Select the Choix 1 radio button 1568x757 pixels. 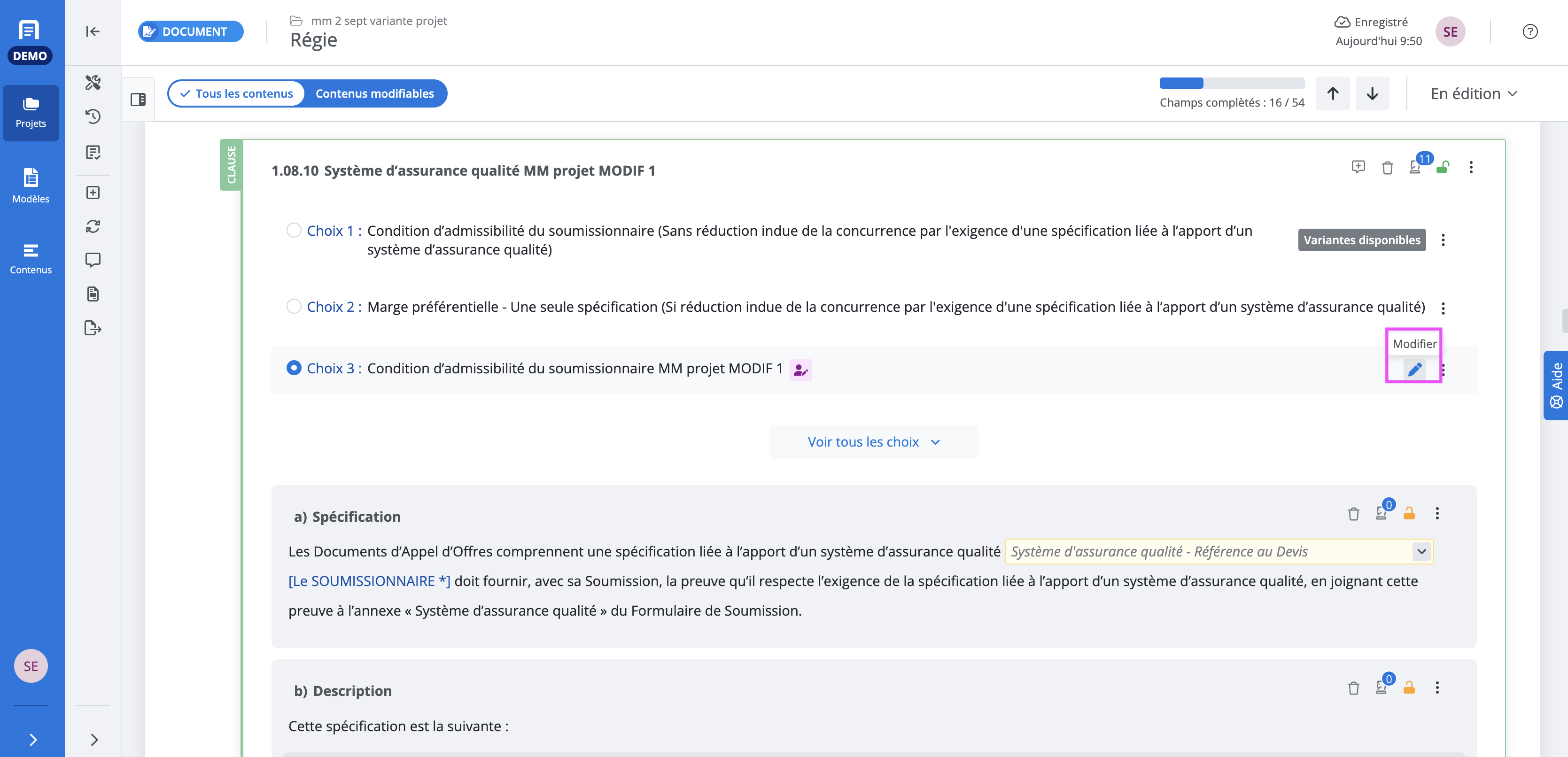(294, 231)
